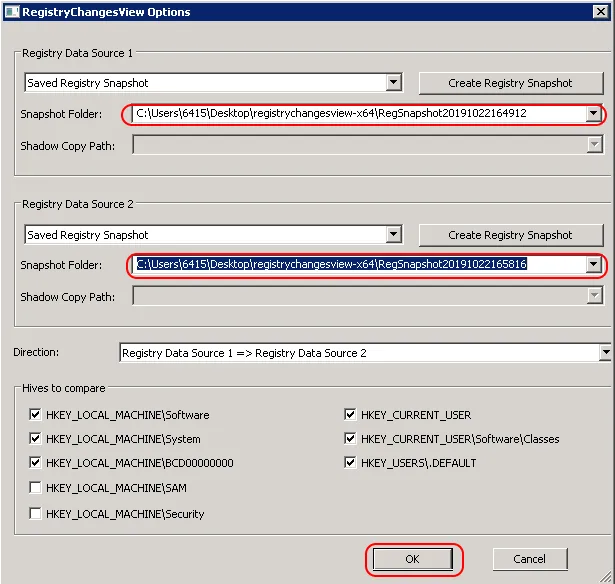
Task: Open Data Source 1 type dropdown
Action: coord(393,83)
